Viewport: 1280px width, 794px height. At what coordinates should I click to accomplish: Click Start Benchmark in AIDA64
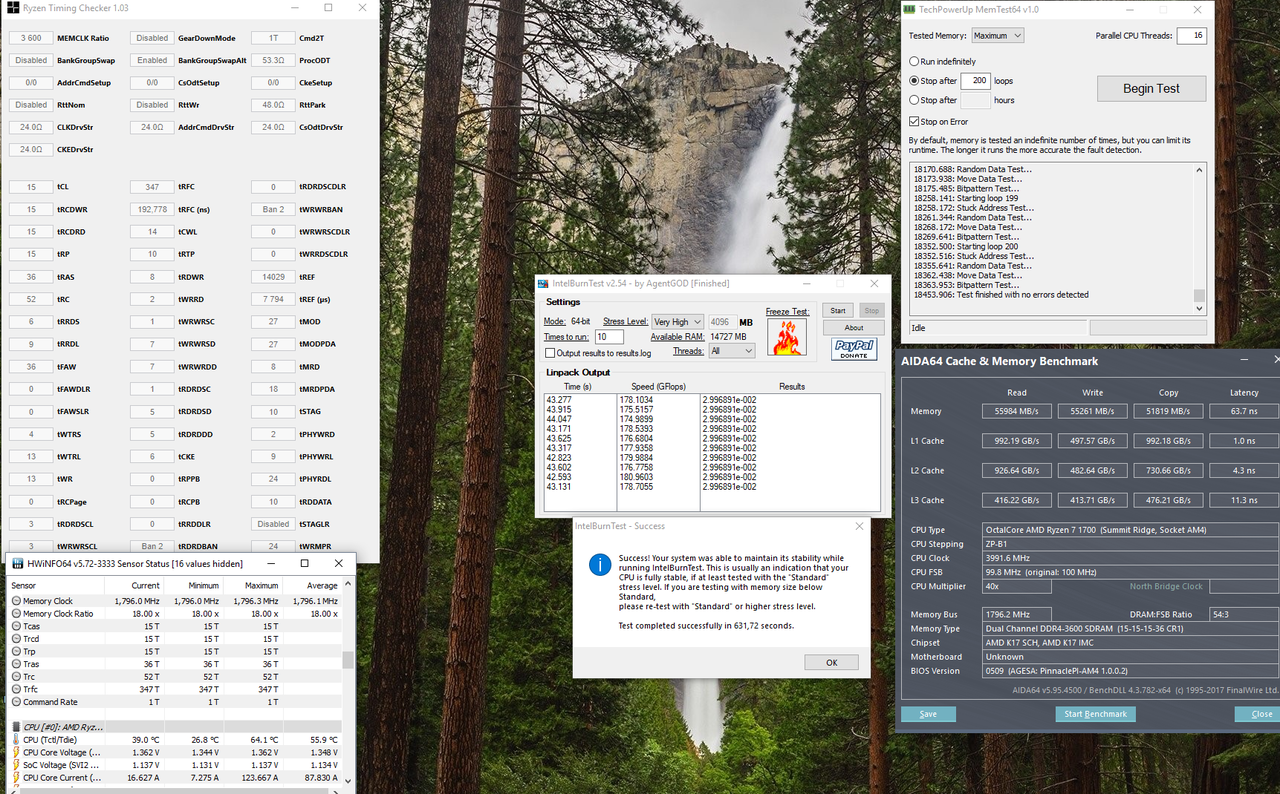tap(1095, 714)
